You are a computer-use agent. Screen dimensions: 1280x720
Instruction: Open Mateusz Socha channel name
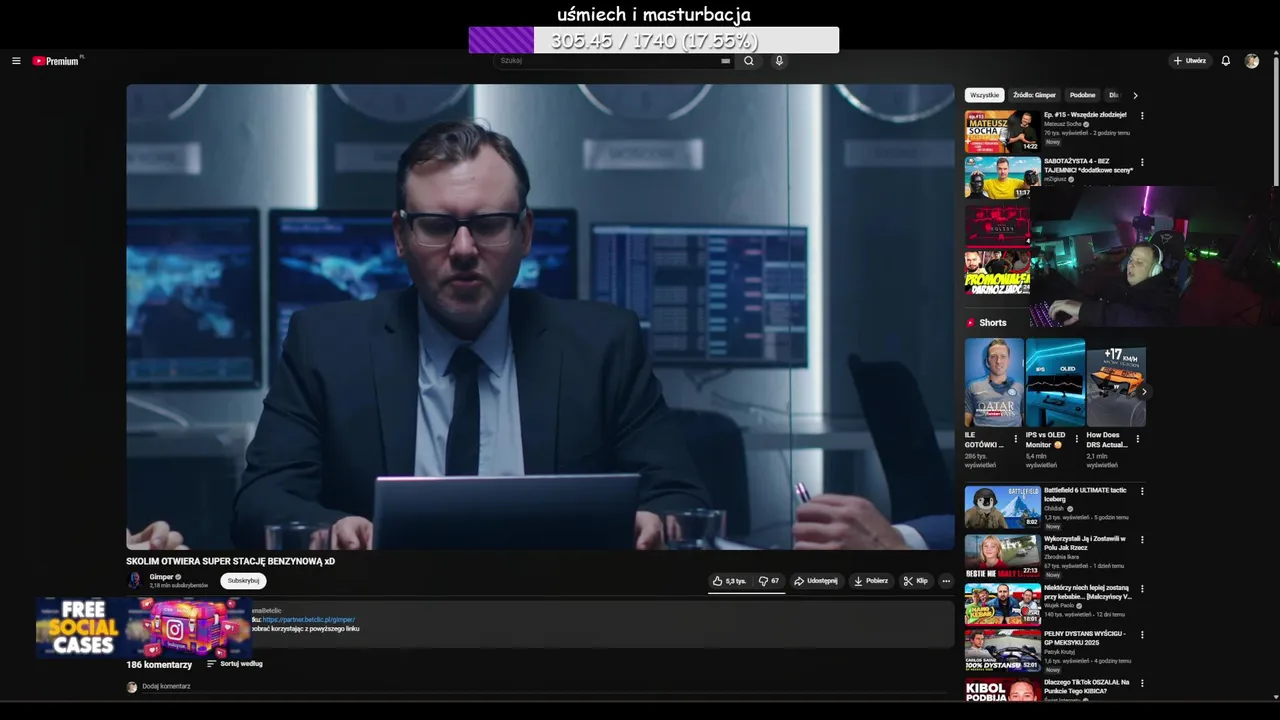1062,124
